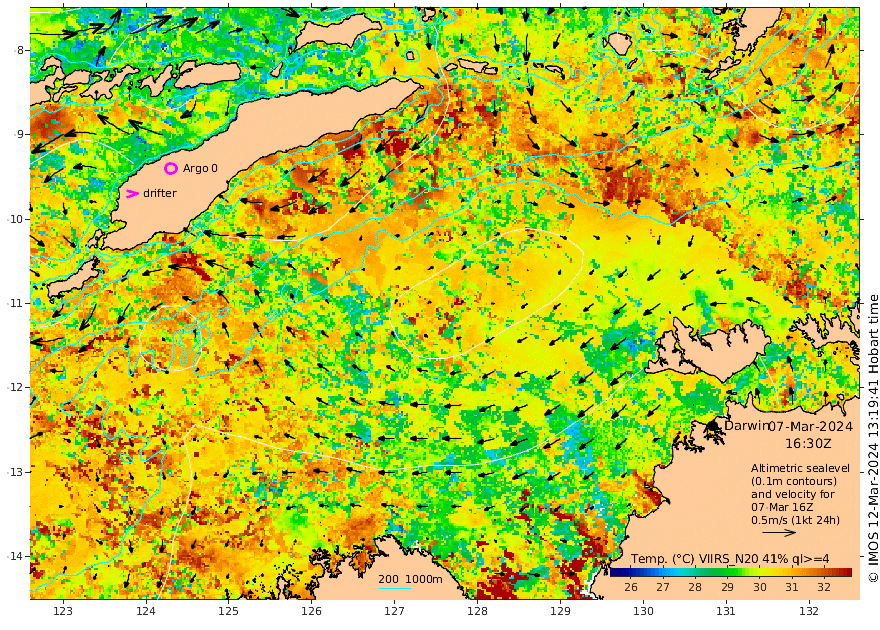Image resolution: width=880 pixels, height=630 pixels.
Task: Select the 'Altimetric sealevel' legend line
Action: click(x=800, y=468)
